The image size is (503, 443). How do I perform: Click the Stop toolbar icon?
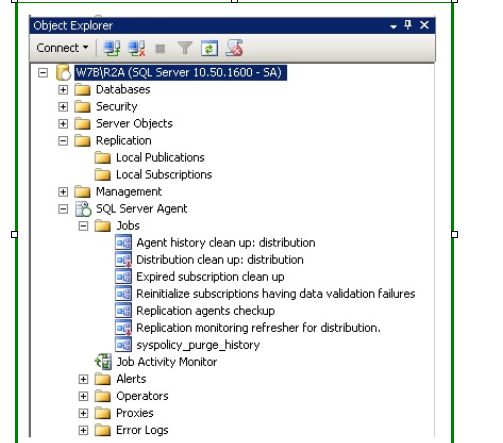click(x=160, y=49)
